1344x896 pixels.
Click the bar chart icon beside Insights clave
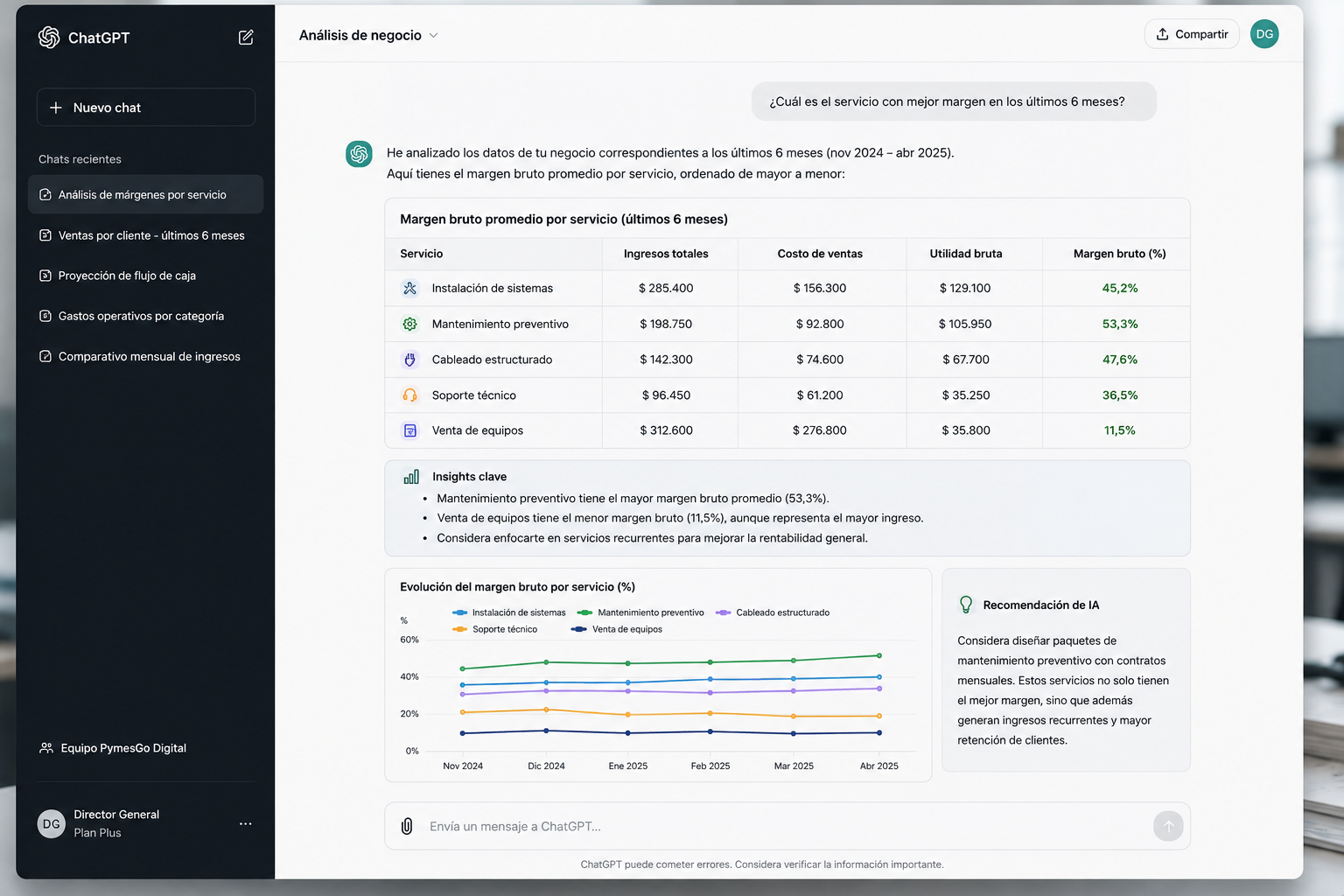(411, 477)
